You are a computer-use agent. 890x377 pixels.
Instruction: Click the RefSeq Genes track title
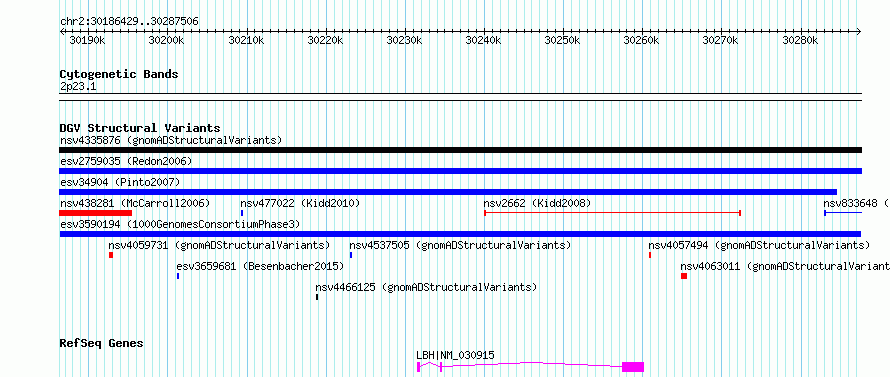click(x=101, y=344)
